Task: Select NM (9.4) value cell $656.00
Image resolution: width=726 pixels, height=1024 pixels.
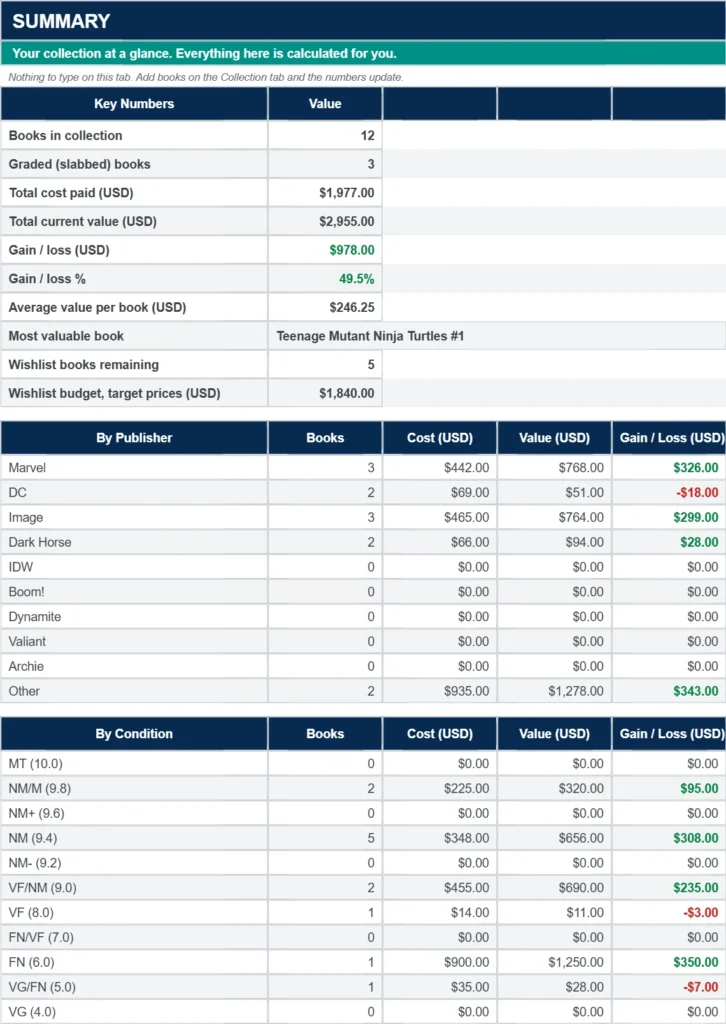Action: (x=554, y=838)
